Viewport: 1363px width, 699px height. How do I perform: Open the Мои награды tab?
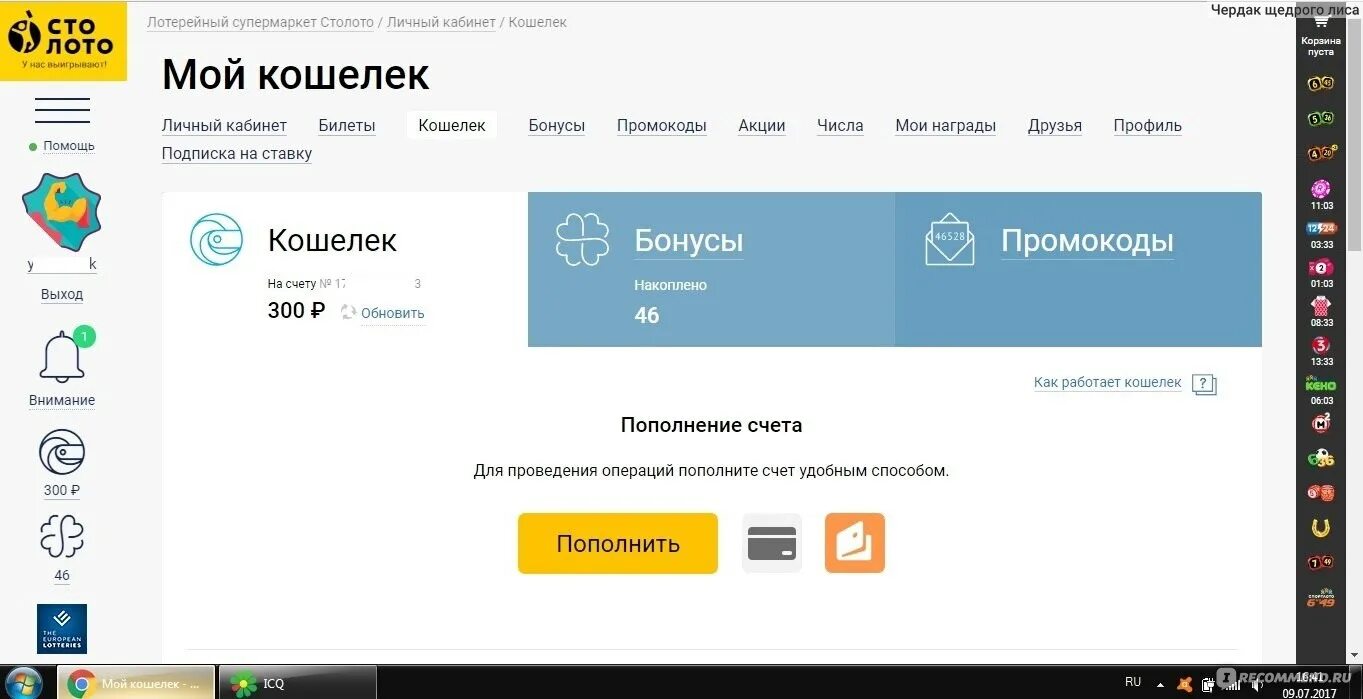[x=945, y=126]
